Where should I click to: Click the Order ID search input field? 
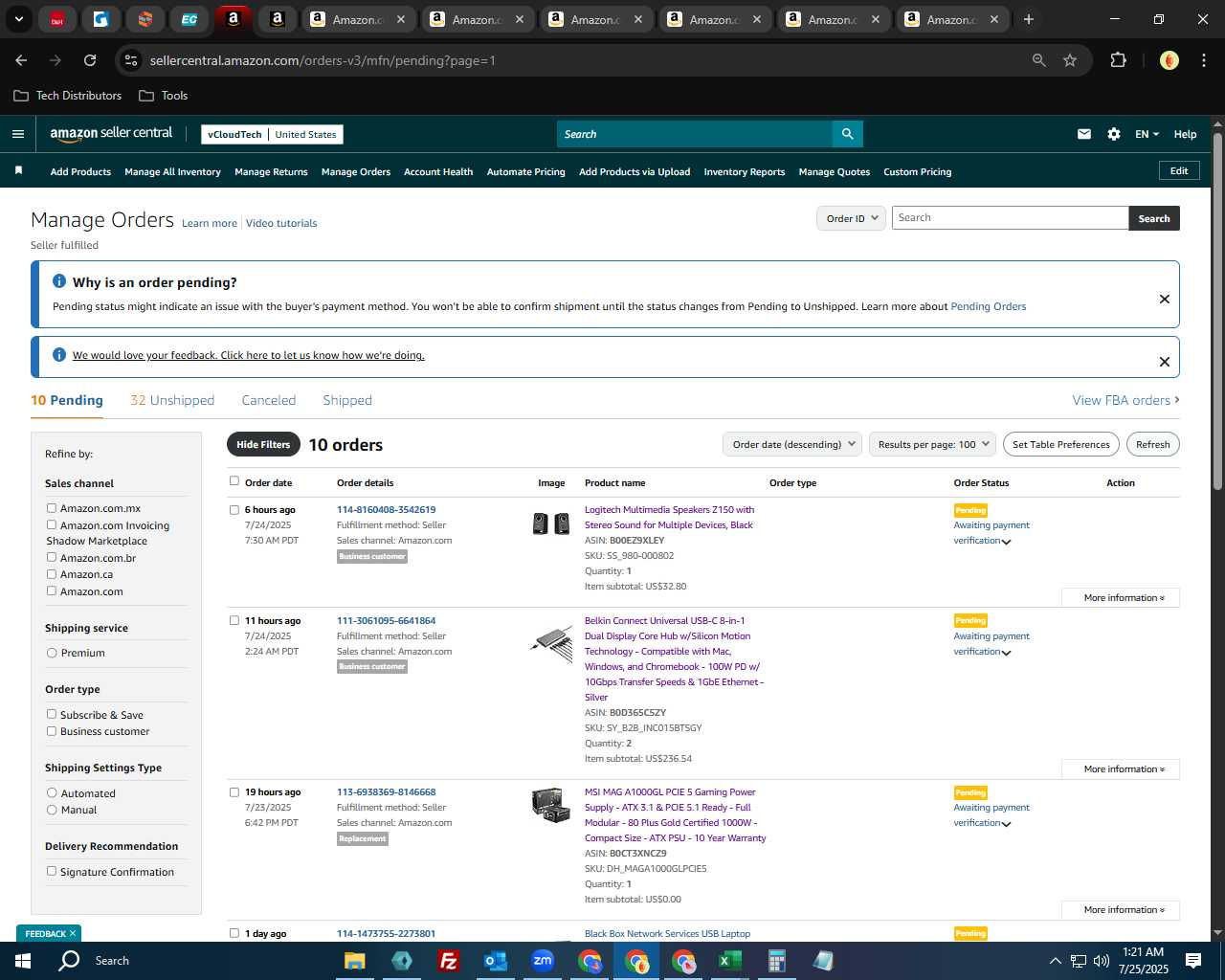pos(1010,218)
